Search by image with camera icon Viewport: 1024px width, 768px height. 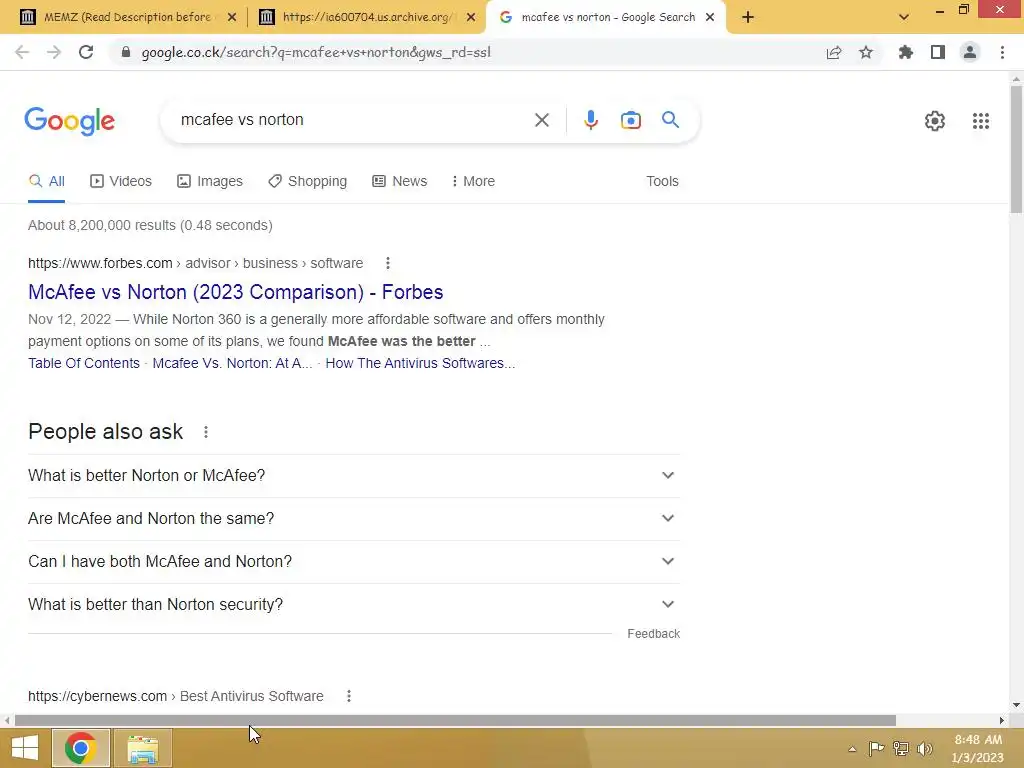(630, 120)
